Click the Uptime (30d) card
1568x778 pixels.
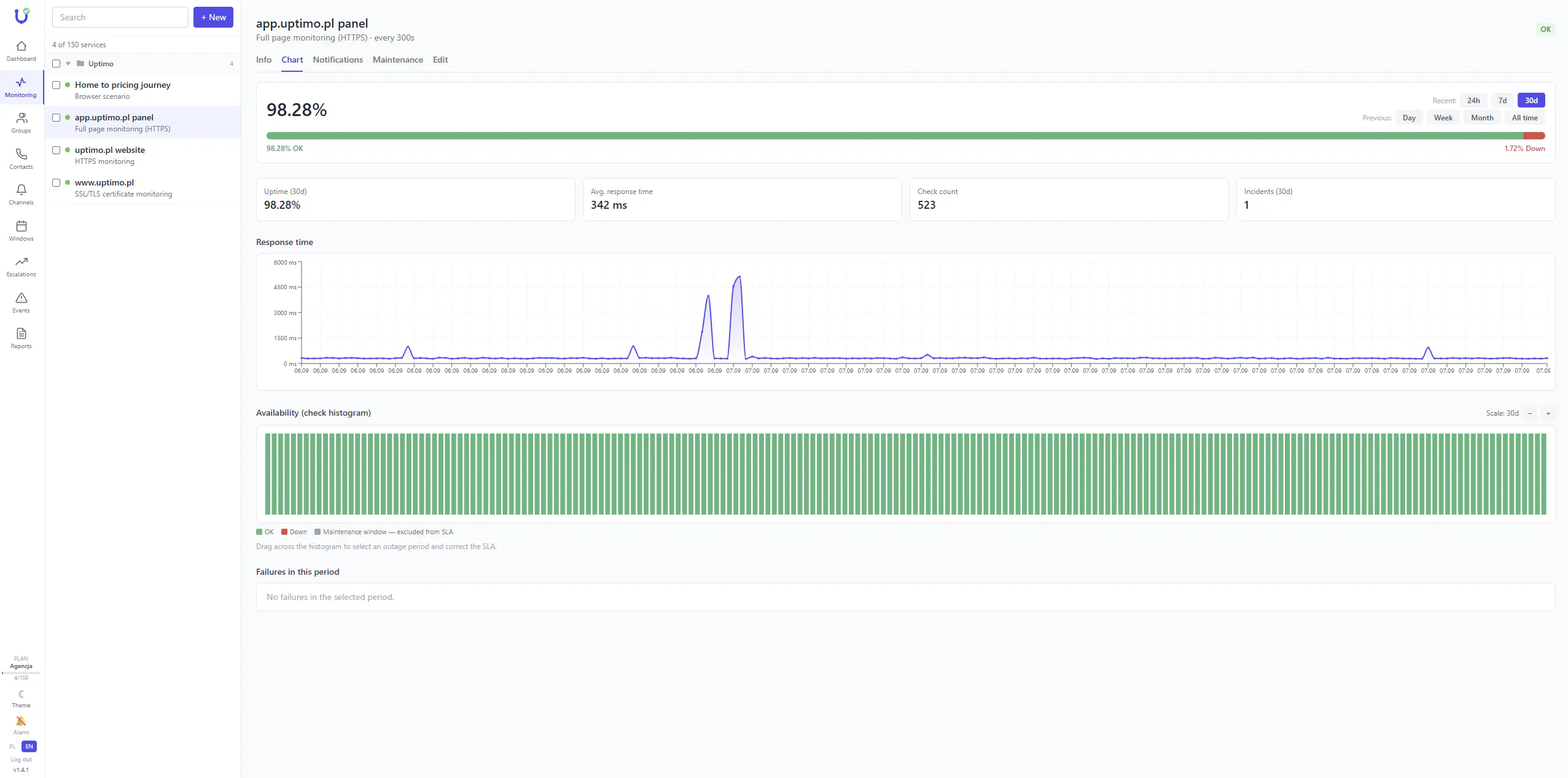(x=416, y=200)
